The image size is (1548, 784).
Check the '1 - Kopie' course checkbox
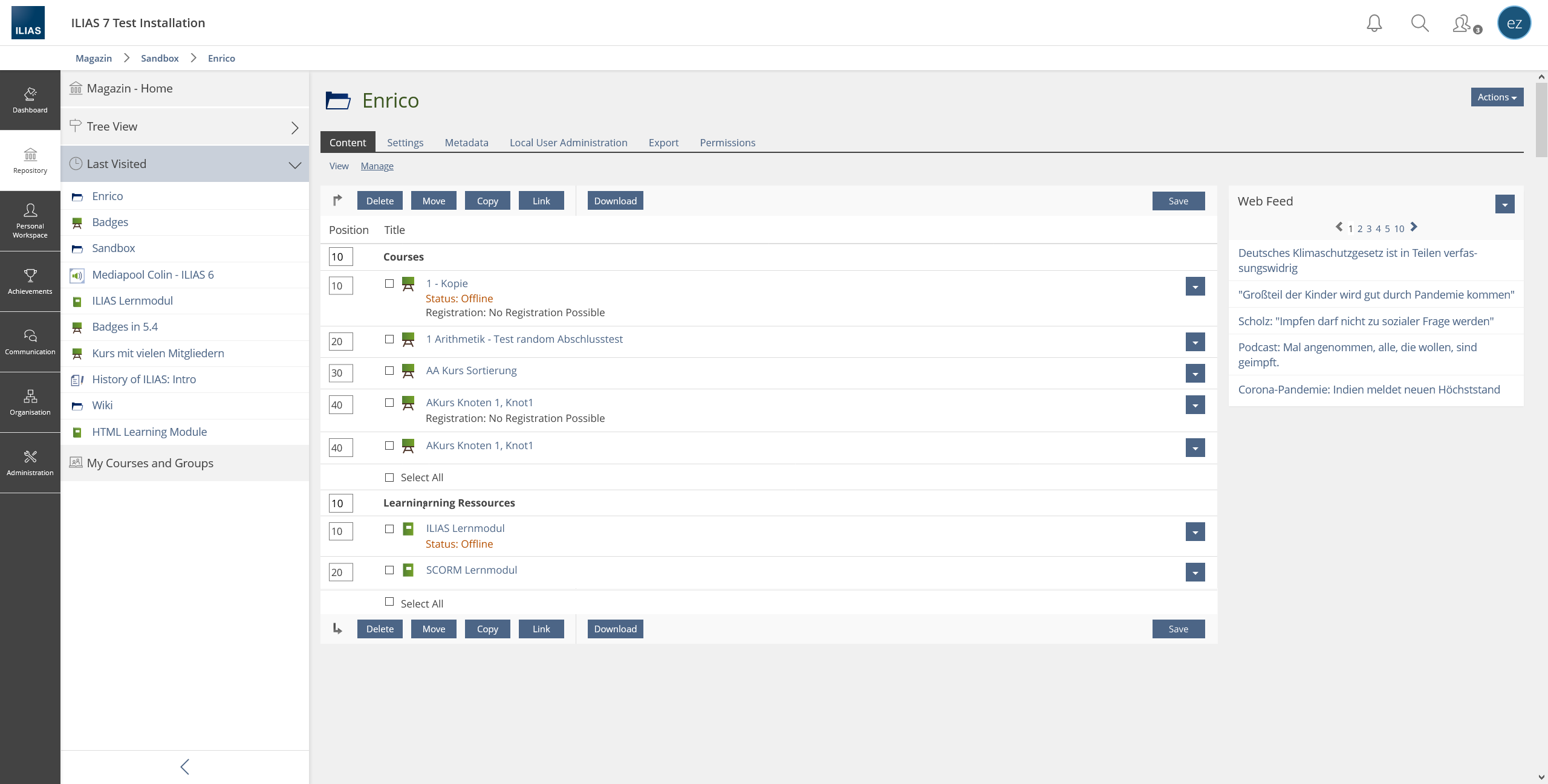pos(389,283)
